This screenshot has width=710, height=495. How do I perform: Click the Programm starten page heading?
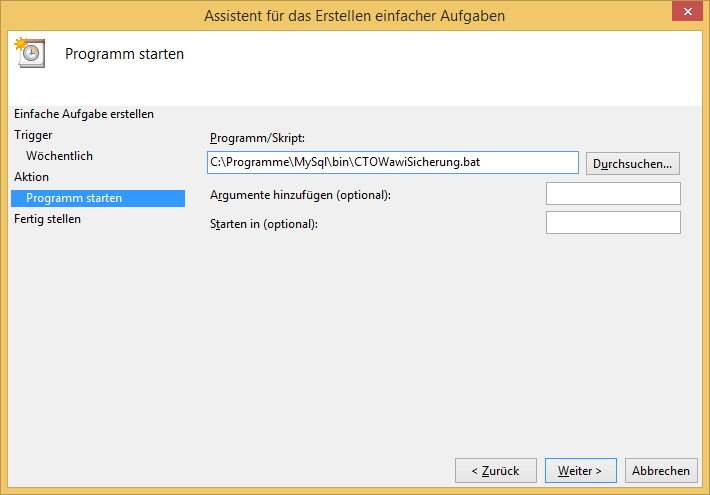click(124, 54)
